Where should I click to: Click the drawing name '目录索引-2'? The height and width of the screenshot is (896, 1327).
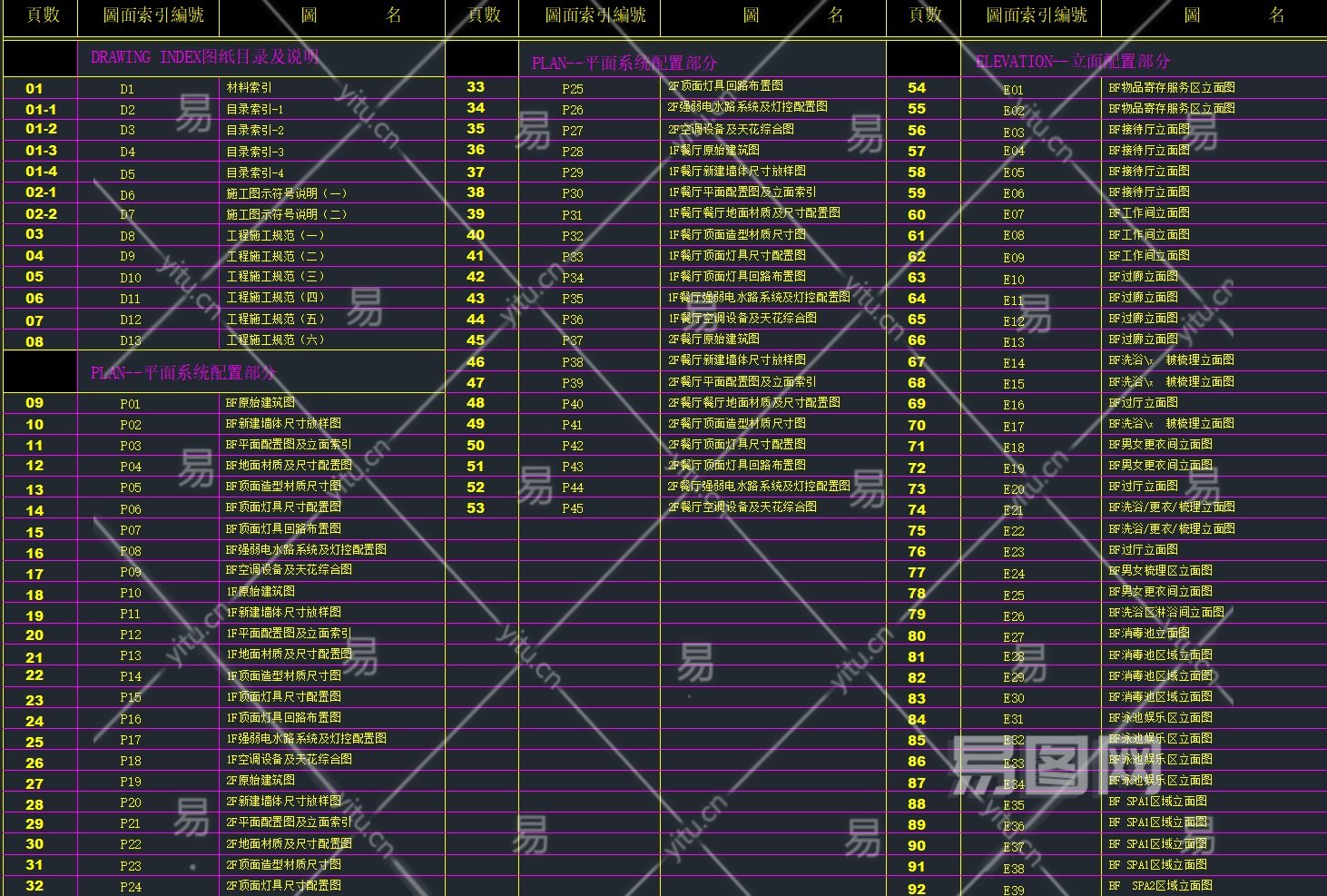tap(255, 130)
